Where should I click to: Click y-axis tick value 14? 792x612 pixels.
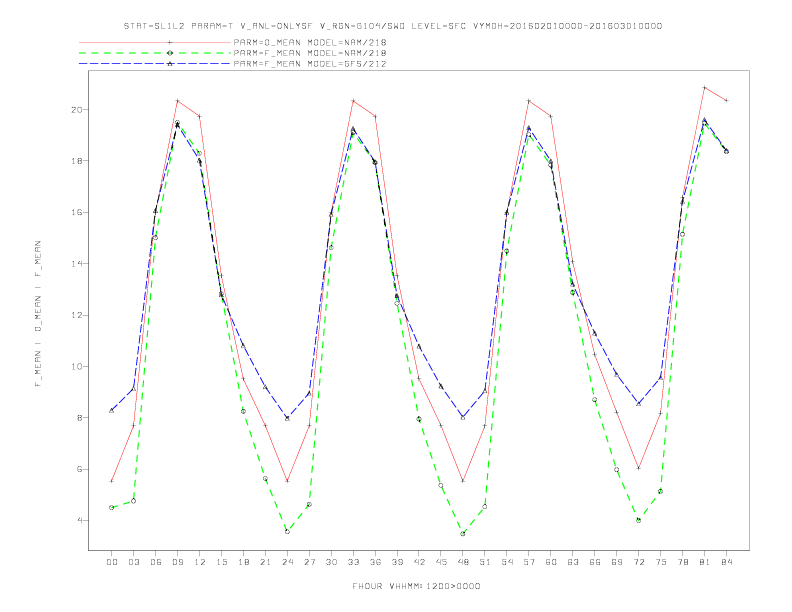point(77,264)
